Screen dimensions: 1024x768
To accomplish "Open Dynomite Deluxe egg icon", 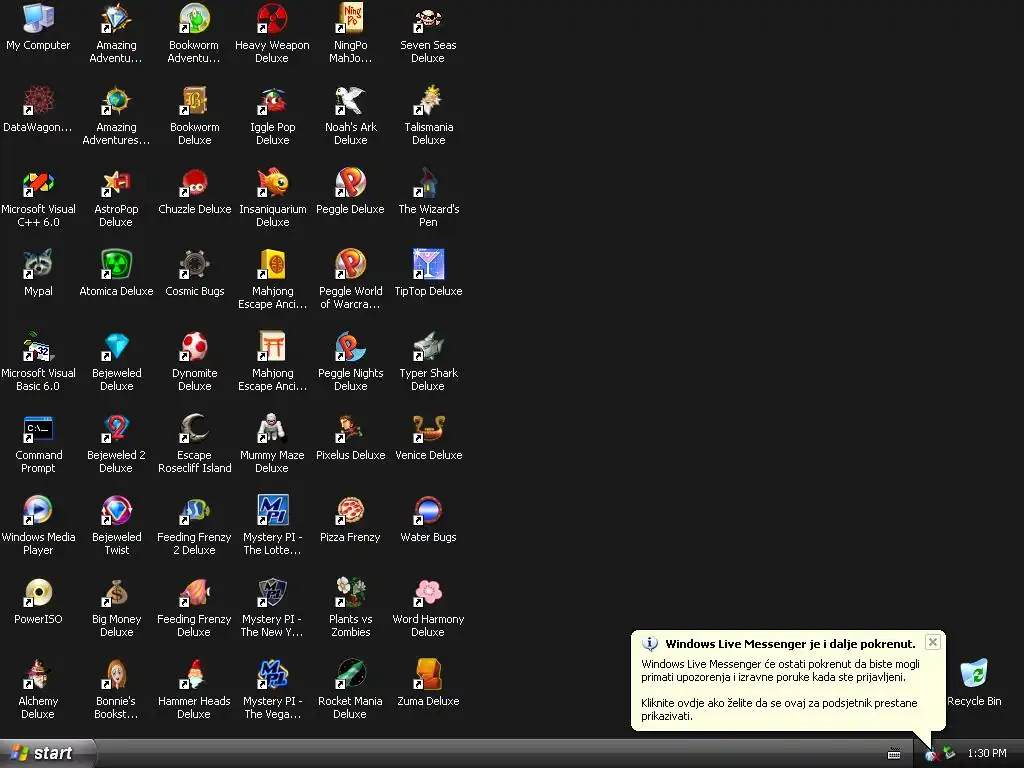I will coord(194,346).
